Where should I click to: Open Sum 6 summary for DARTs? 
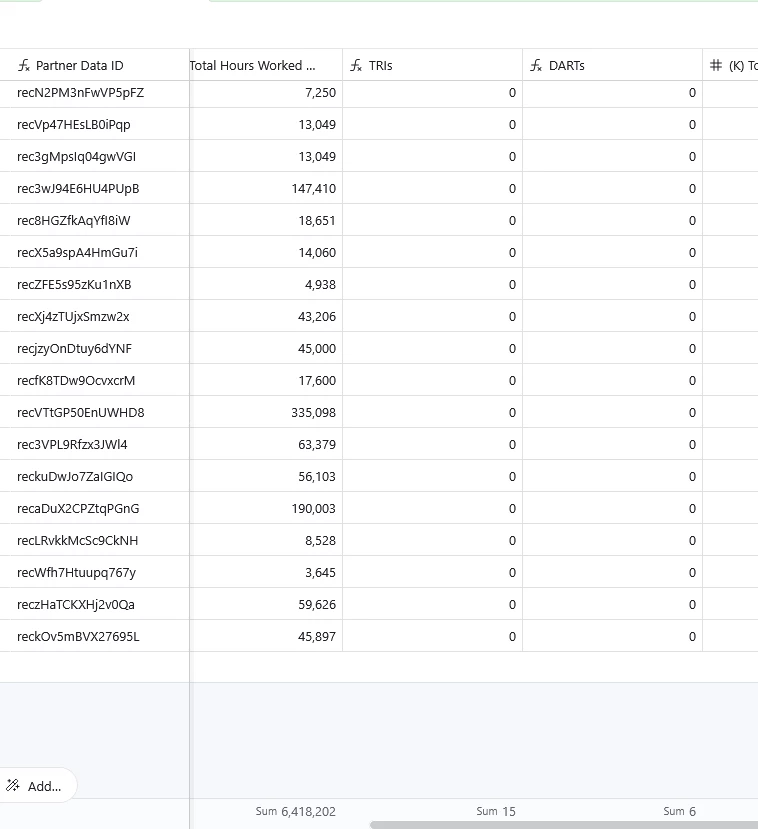(x=679, y=811)
